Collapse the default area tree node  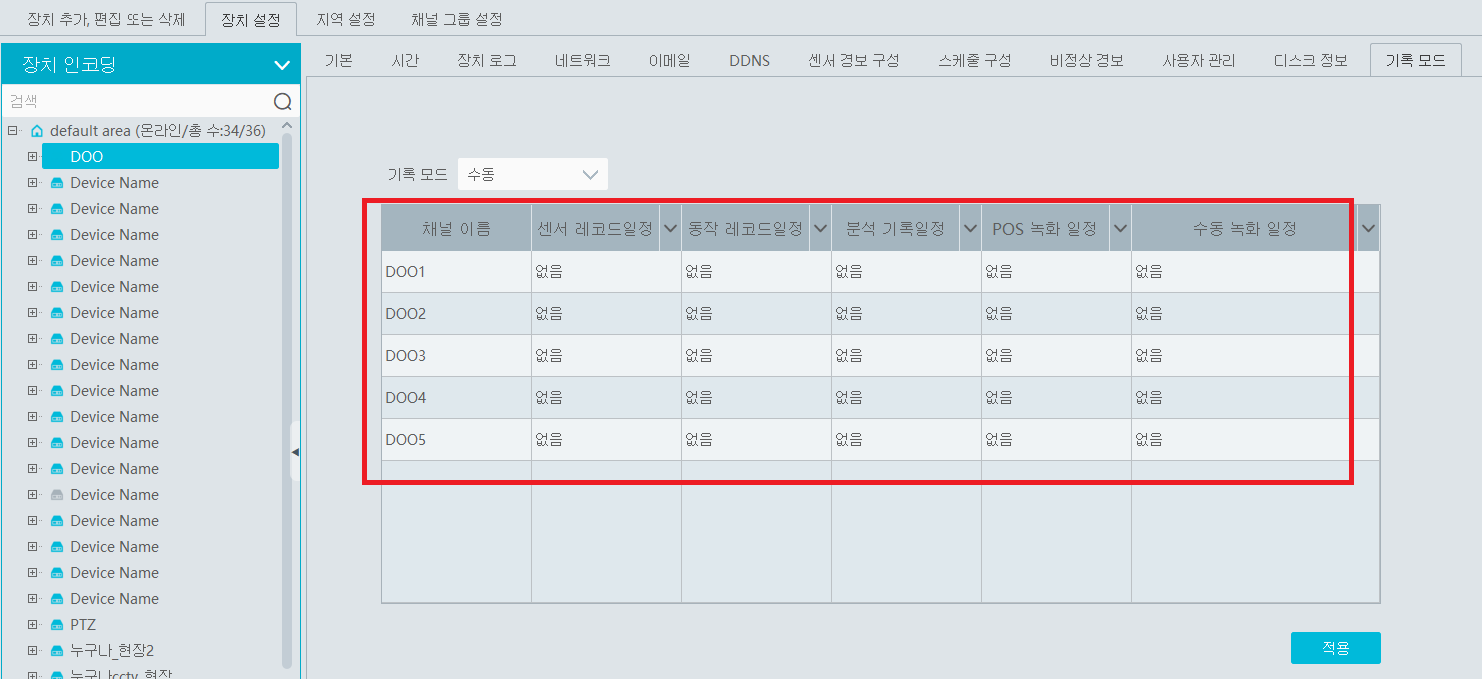click(12, 131)
